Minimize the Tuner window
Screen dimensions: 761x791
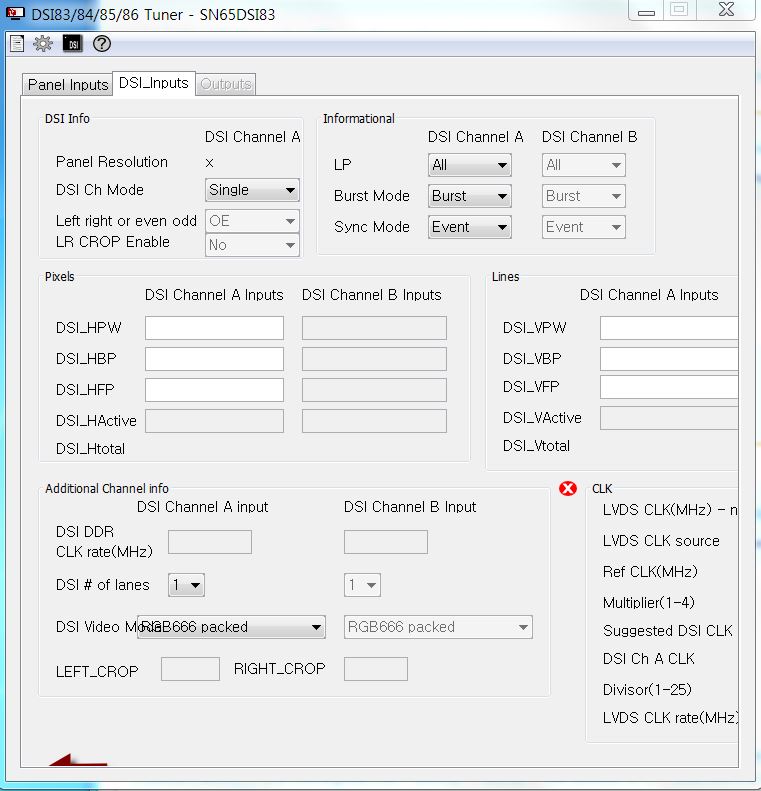click(646, 11)
